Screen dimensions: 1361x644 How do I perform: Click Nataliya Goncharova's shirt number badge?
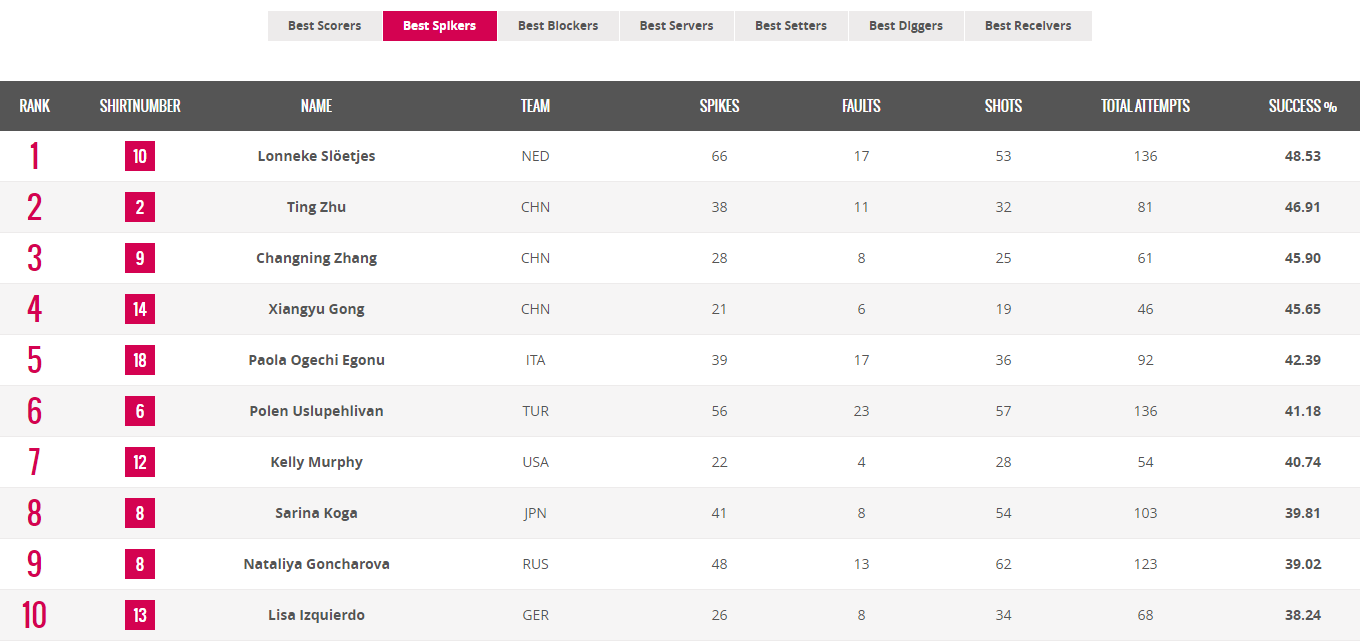click(x=140, y=564)
